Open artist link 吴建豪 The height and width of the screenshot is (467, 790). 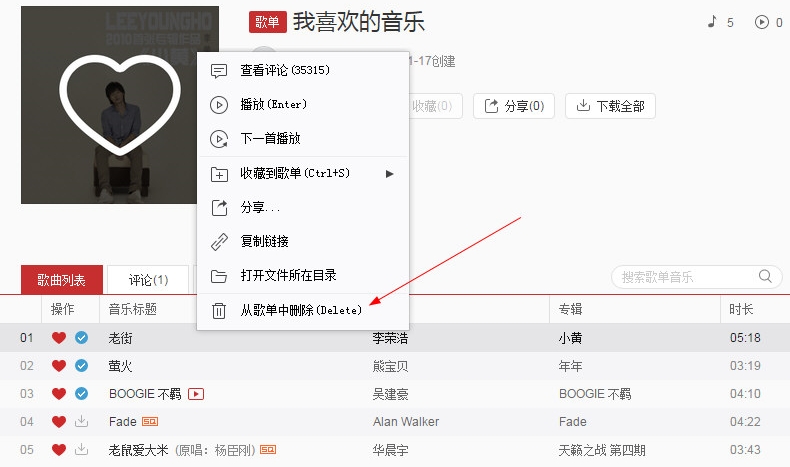390,394
